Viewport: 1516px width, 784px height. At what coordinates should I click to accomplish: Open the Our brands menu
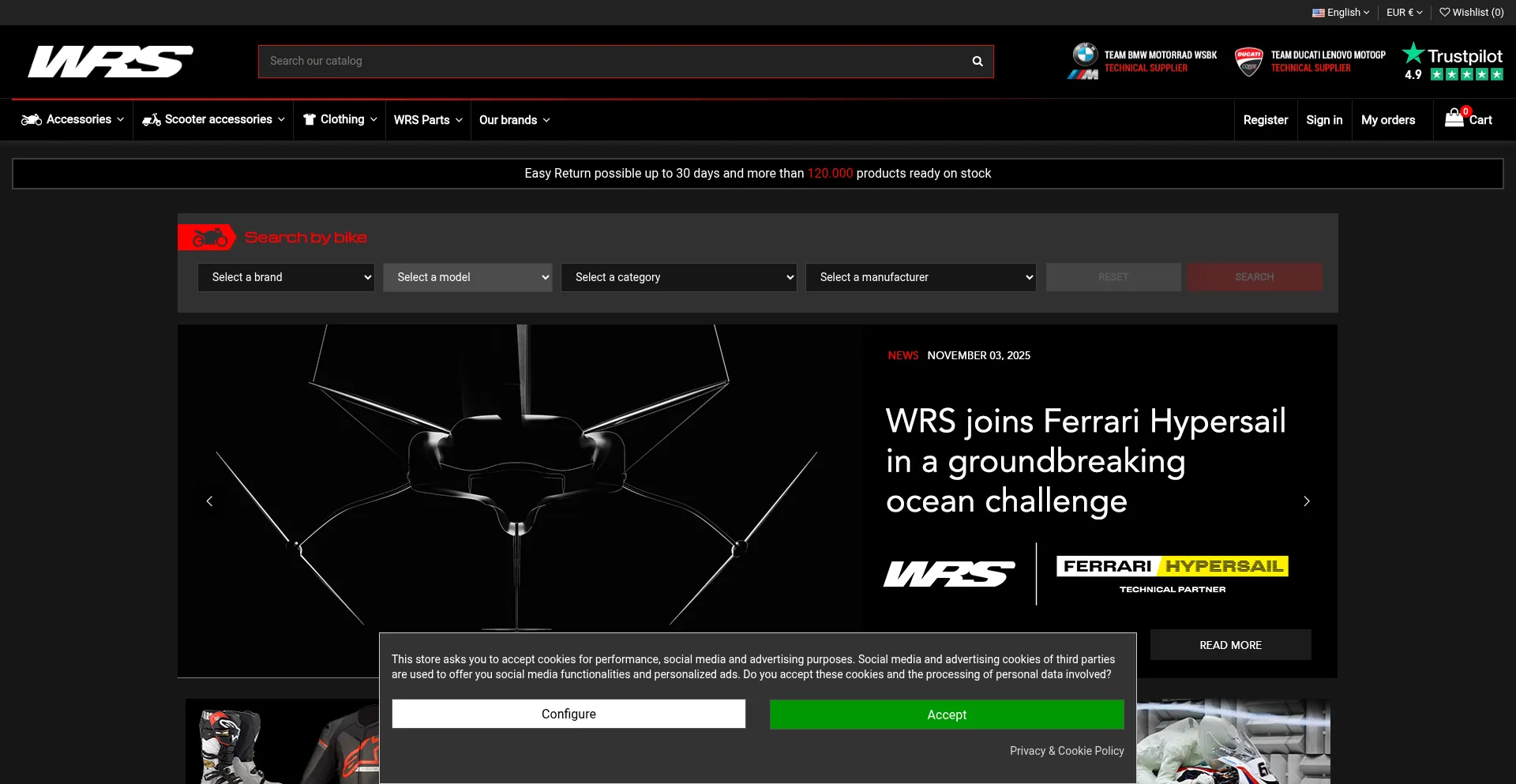point(515,120)
